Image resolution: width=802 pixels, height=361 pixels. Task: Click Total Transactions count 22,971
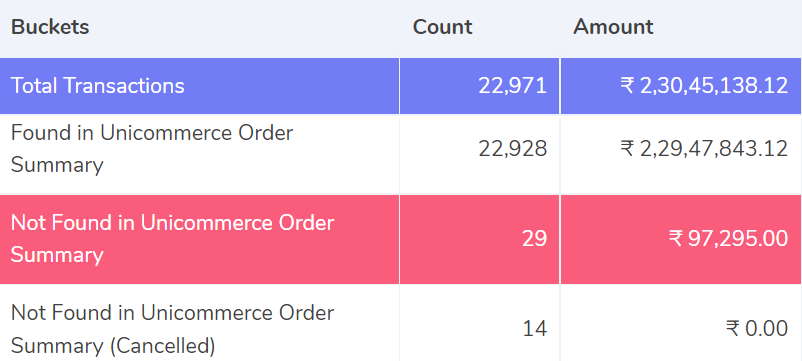tap(513, 86)
